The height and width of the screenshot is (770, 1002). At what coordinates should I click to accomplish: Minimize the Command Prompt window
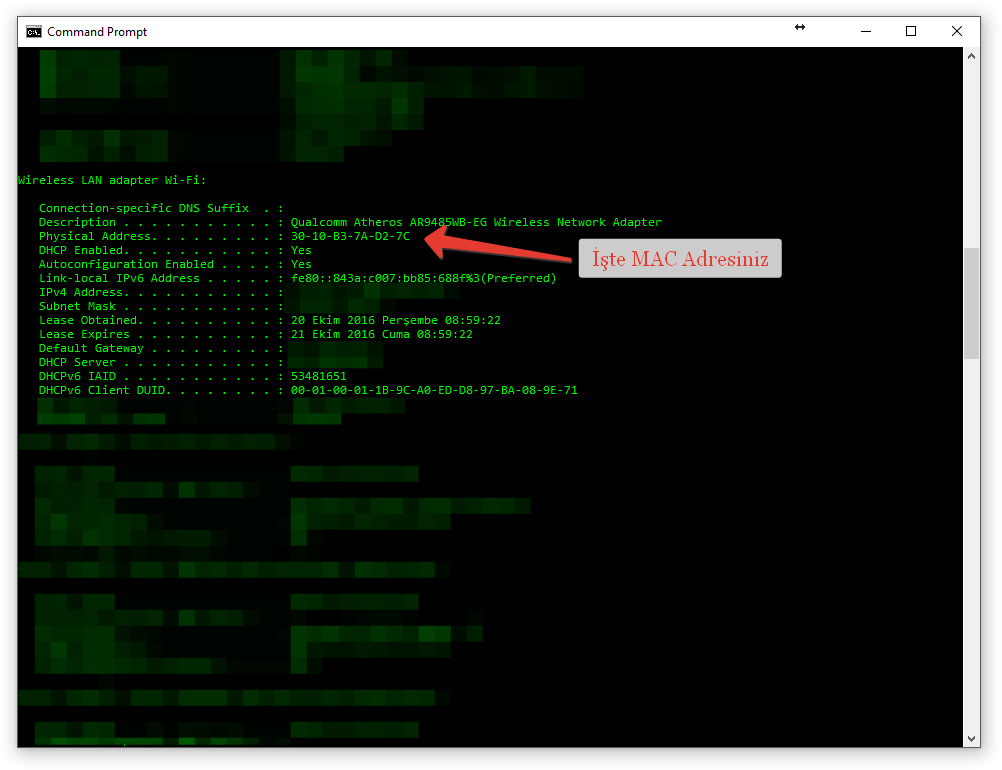[x=865, y=32]
